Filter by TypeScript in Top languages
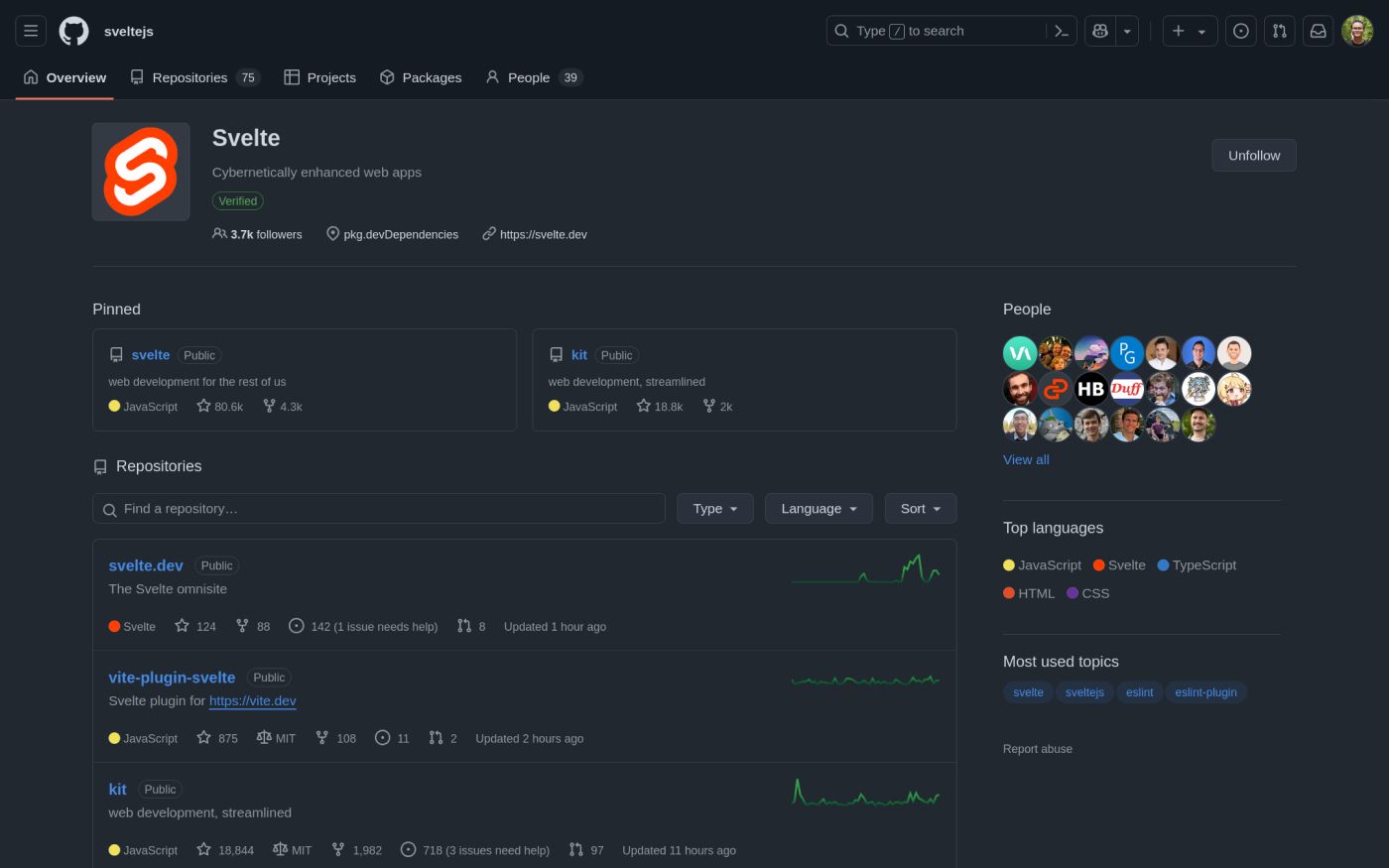1389x868 pixels. 1197,565
